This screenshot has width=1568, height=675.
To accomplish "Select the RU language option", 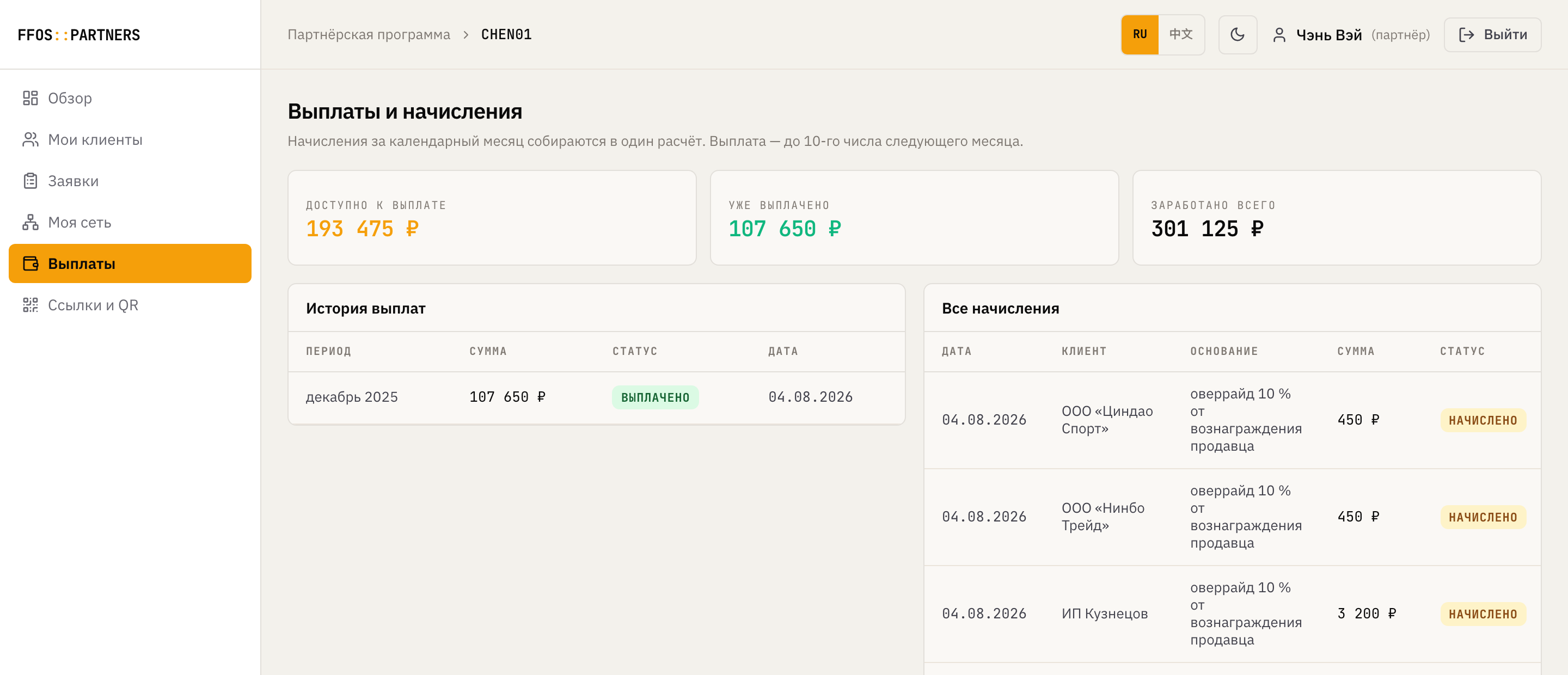I will pyautogui.click(x=1140, y=35).
